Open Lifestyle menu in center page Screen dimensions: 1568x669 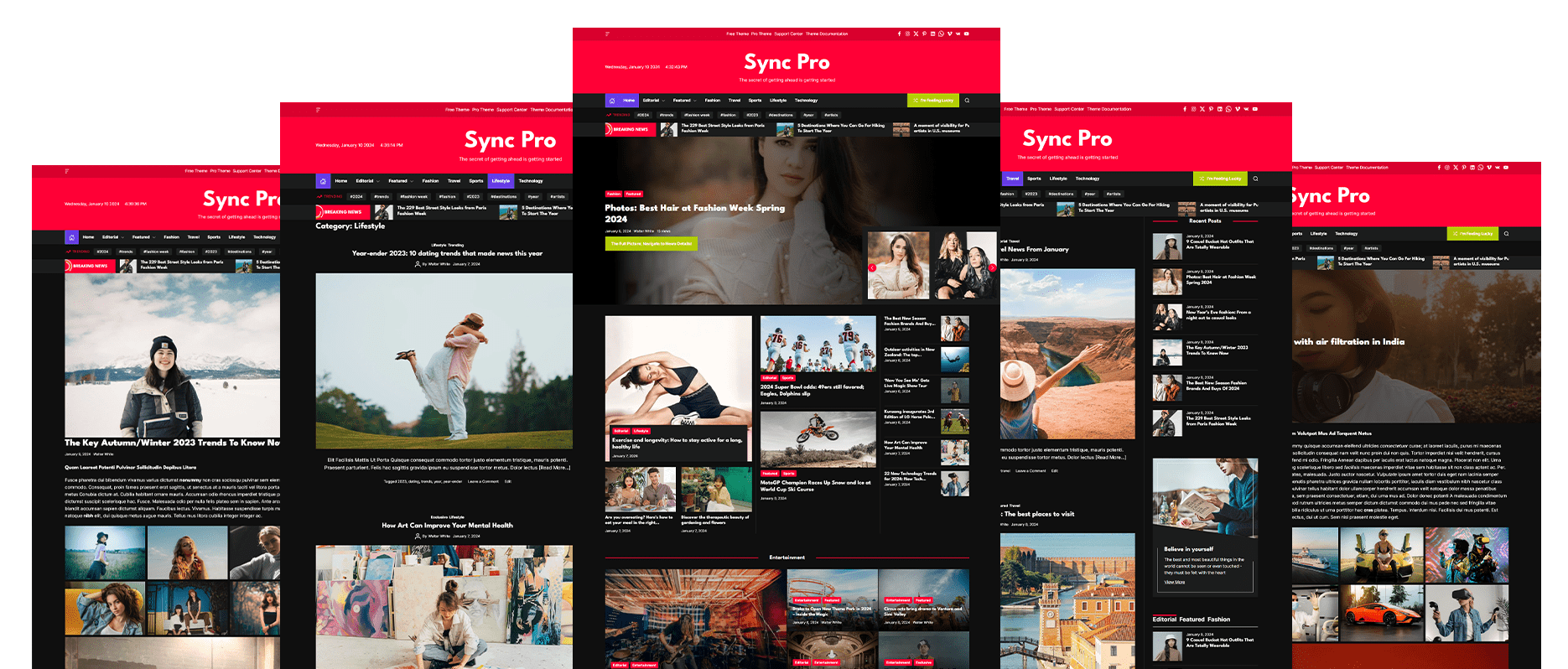pyautogui.click(x=778, y=101)
